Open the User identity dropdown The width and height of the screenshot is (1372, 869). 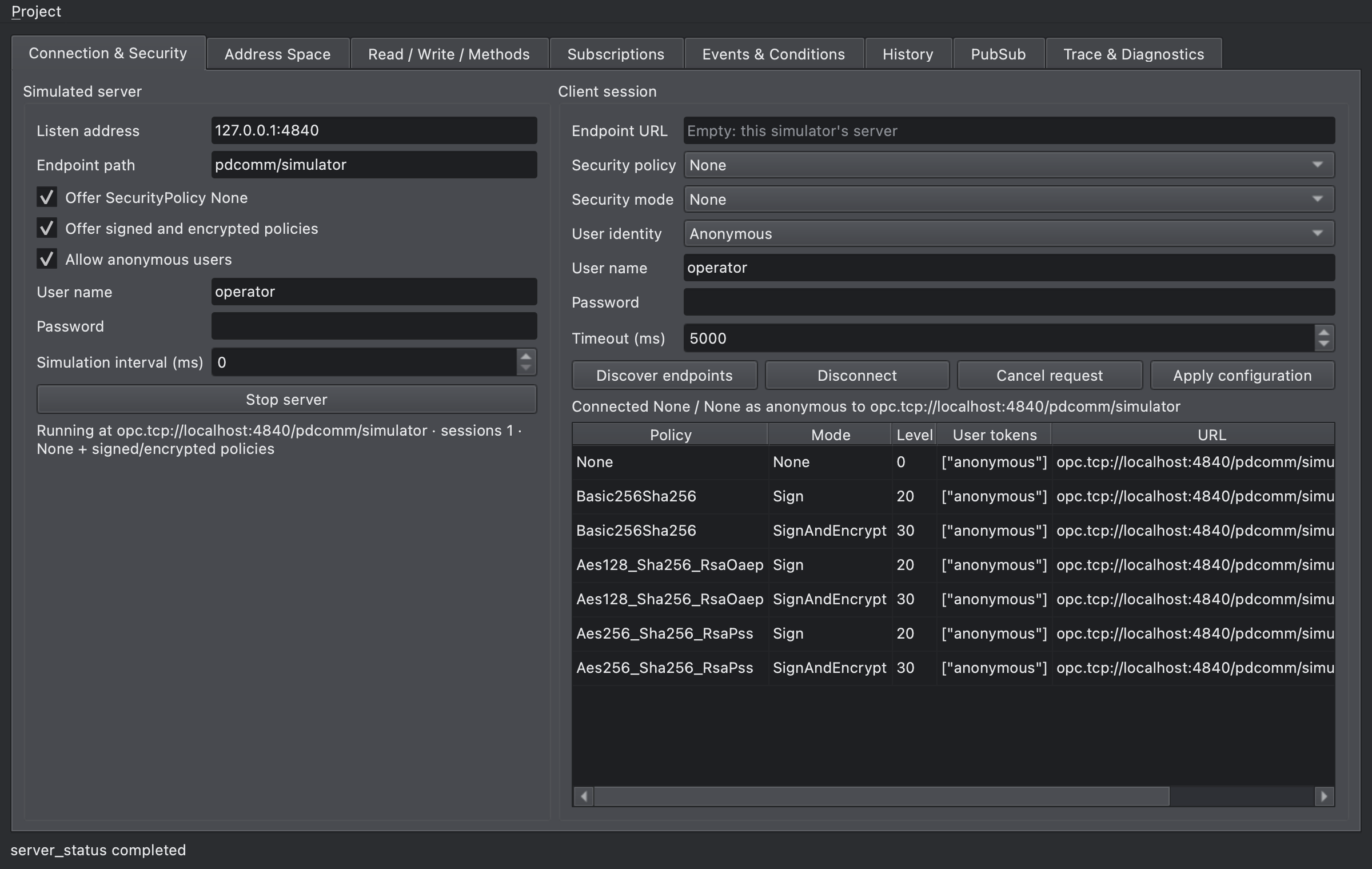(x=1009, y=234)
